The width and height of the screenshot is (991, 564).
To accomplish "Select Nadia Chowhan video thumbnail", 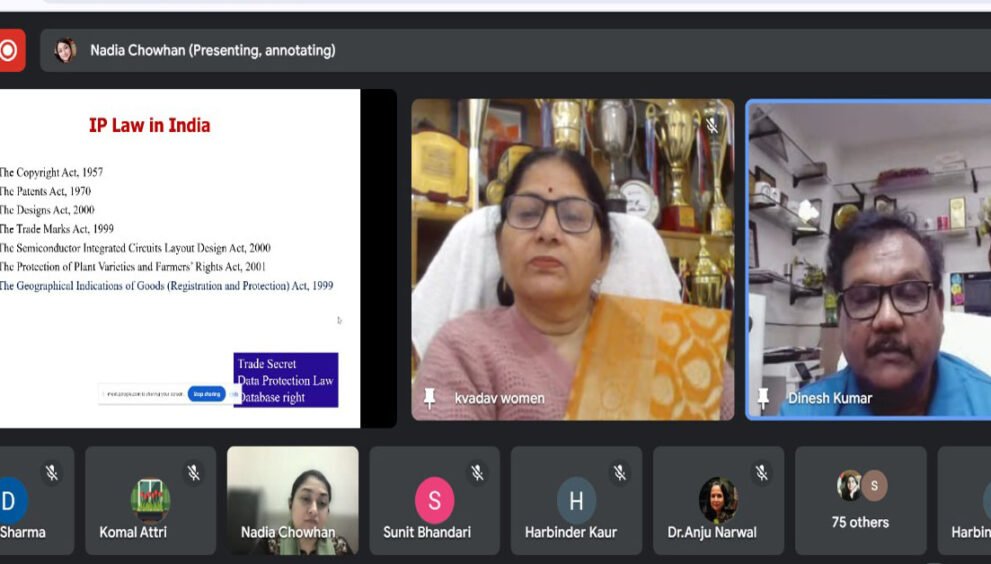I will point(293,500).
